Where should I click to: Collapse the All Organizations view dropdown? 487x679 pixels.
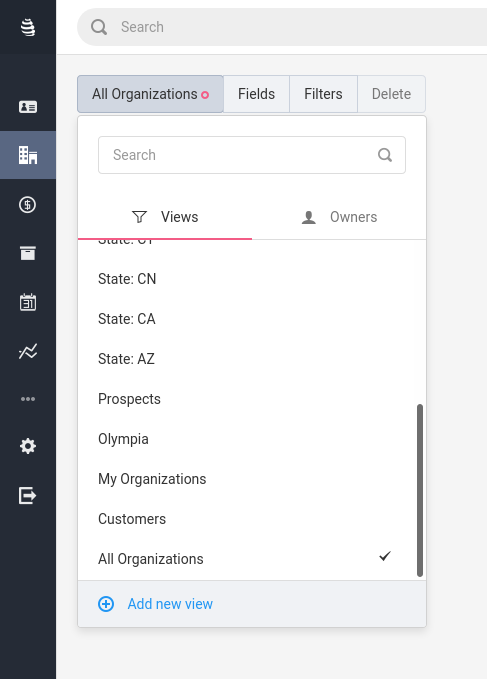pyautogui.click(x=150, y=94)
